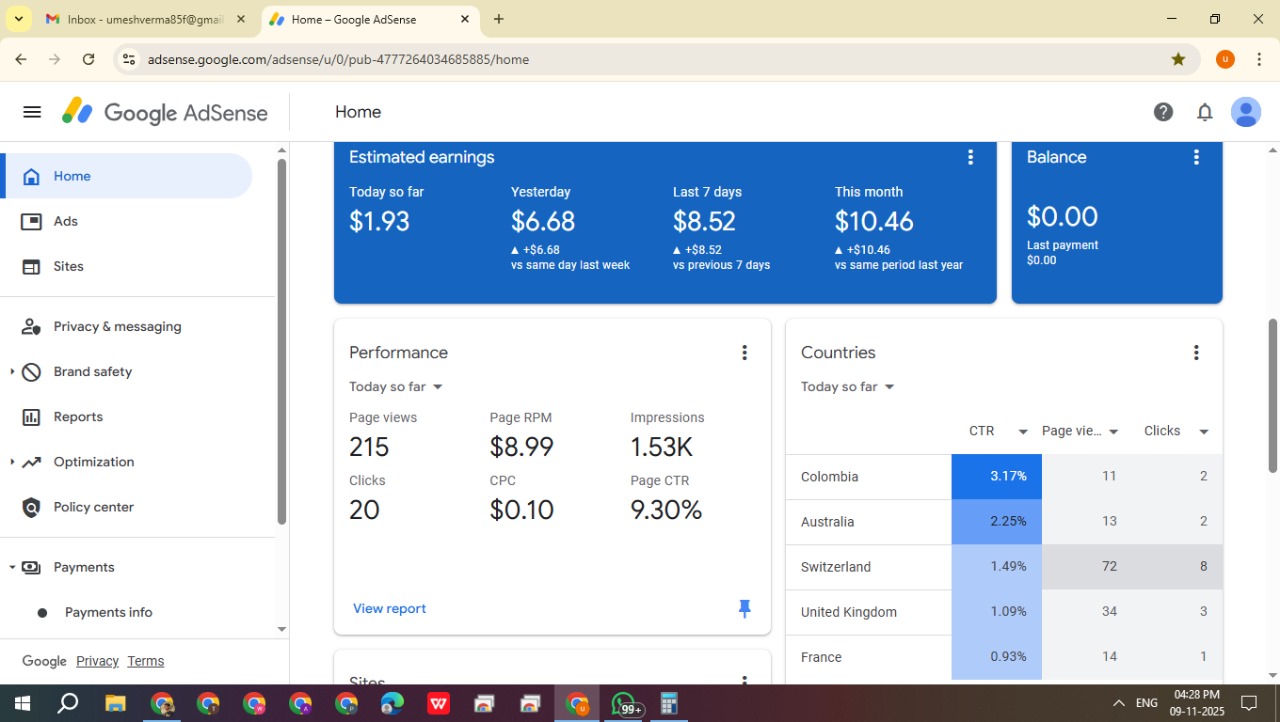Open Countries card more options

[1196, 352]
